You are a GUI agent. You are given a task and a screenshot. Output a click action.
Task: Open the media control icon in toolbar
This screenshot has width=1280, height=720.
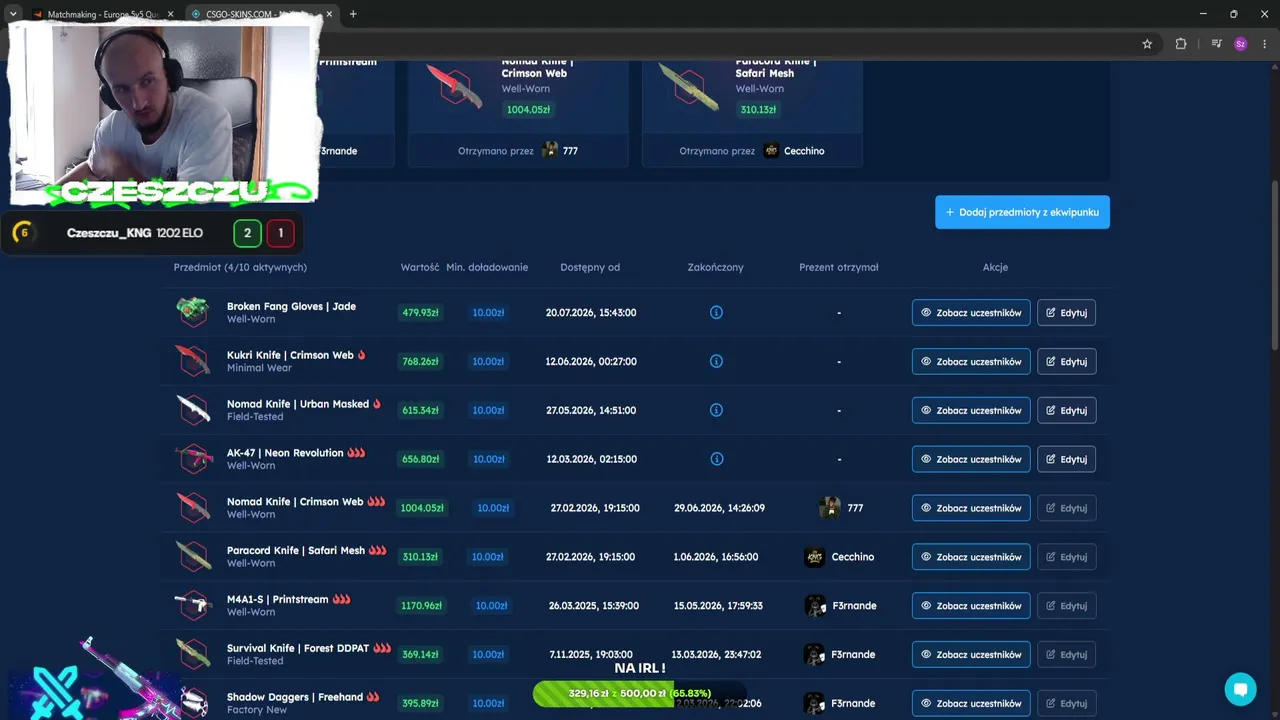point(1216,44)
